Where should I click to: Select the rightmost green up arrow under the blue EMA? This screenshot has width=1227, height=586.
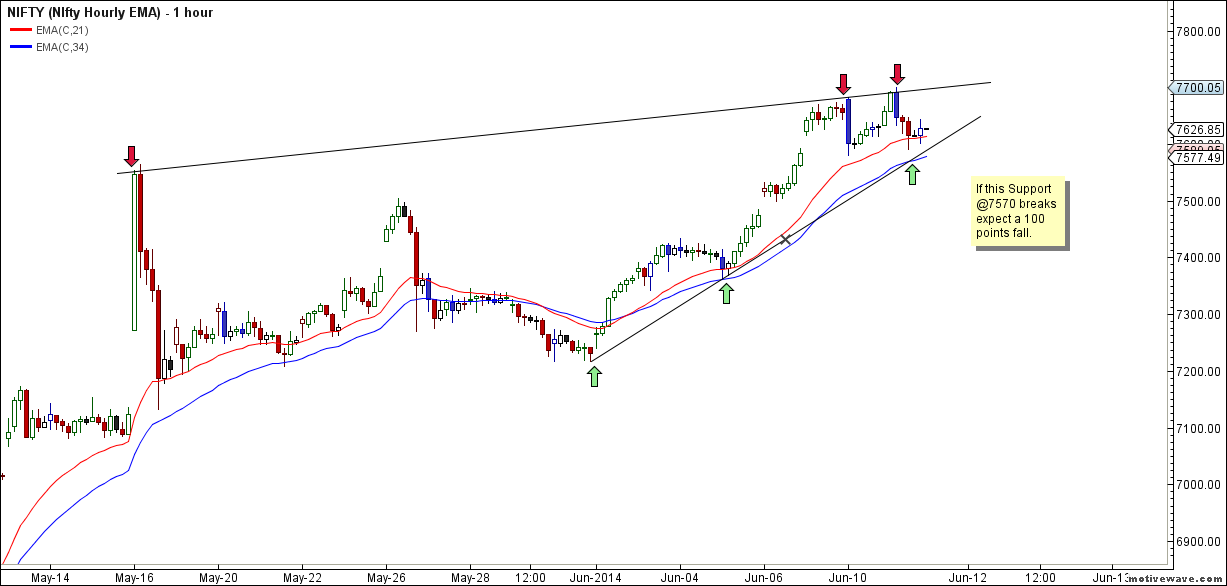click(x=912, y=174)
